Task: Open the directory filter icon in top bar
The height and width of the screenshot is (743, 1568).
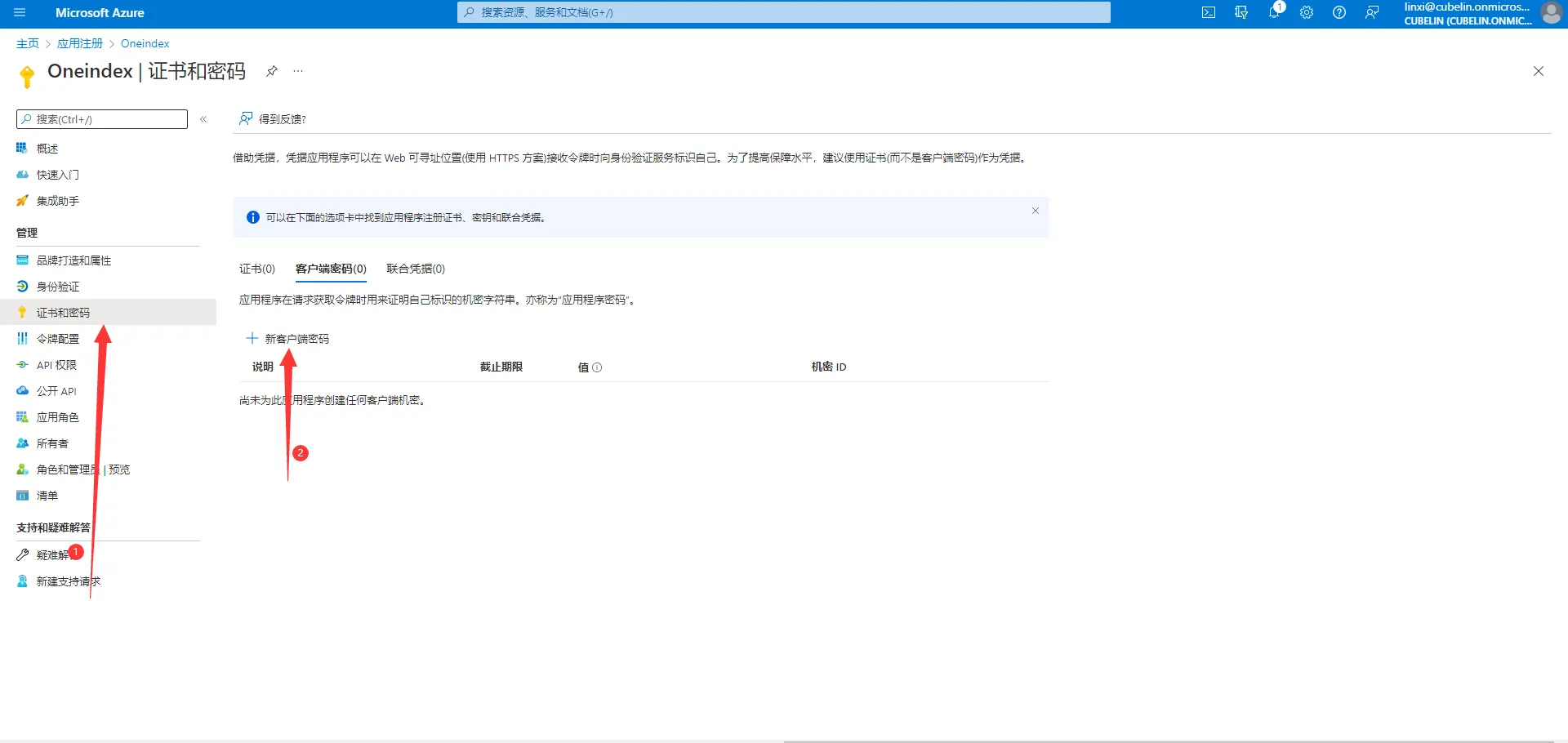Action: pyautogui.click(x=1241, y=12)
